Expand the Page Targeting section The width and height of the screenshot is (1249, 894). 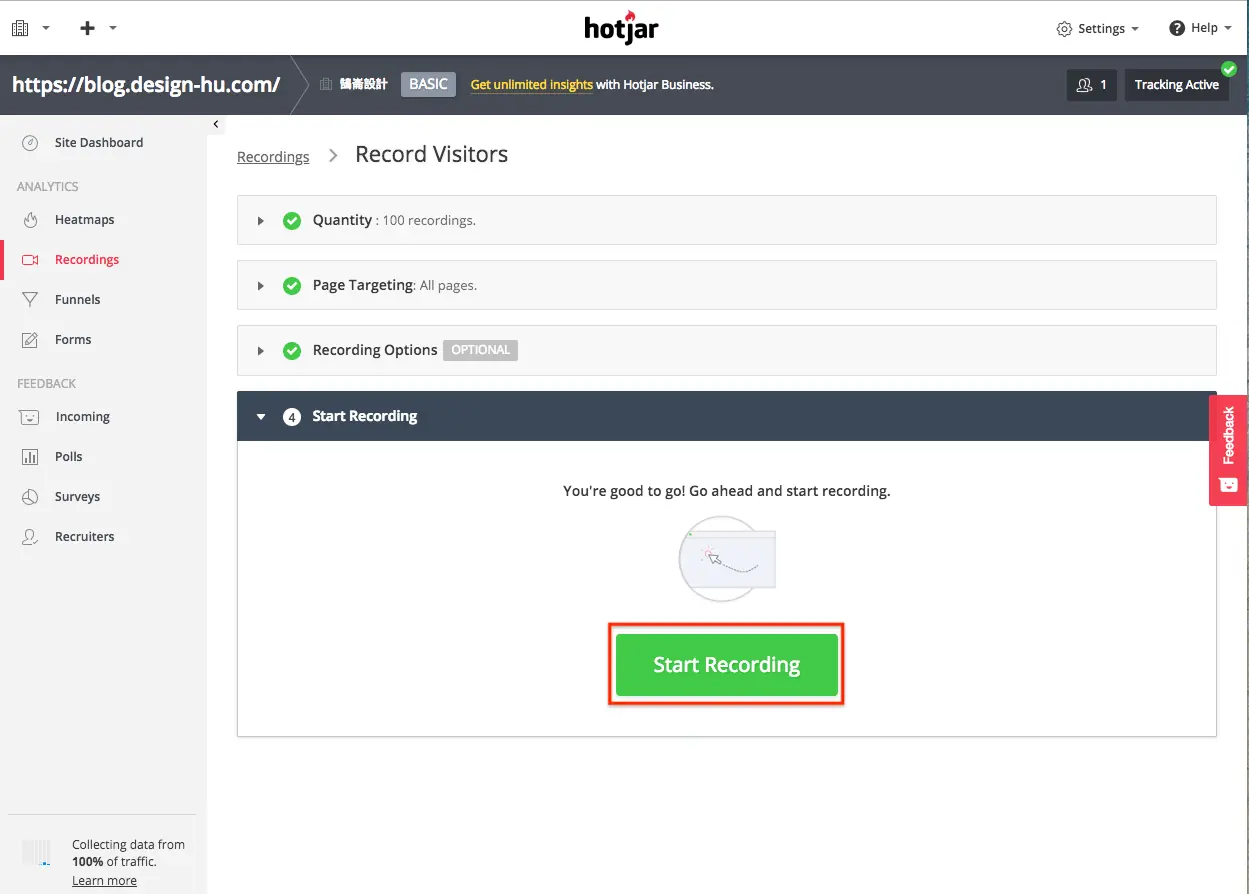click(261, 285)
